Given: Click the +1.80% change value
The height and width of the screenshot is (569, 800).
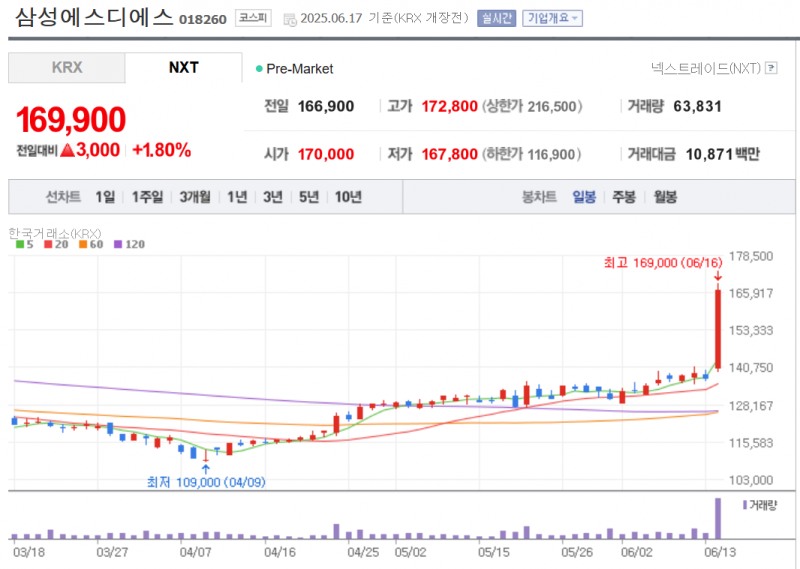Looking at the screenshot, I should [161, 150].
